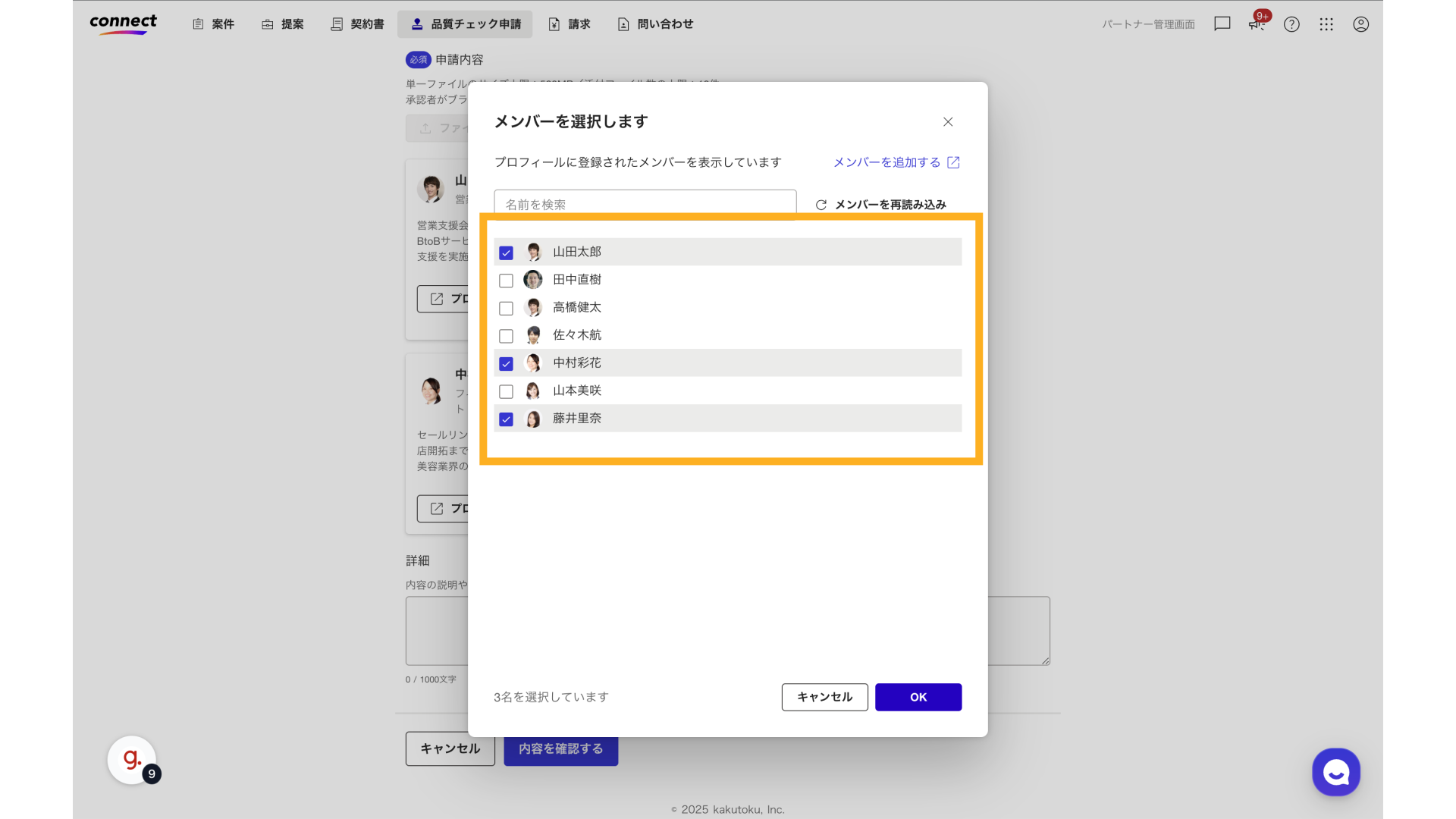The image size is (1456, 819).
Task: Click メンバーを追加する link
Action: [887, 162]
